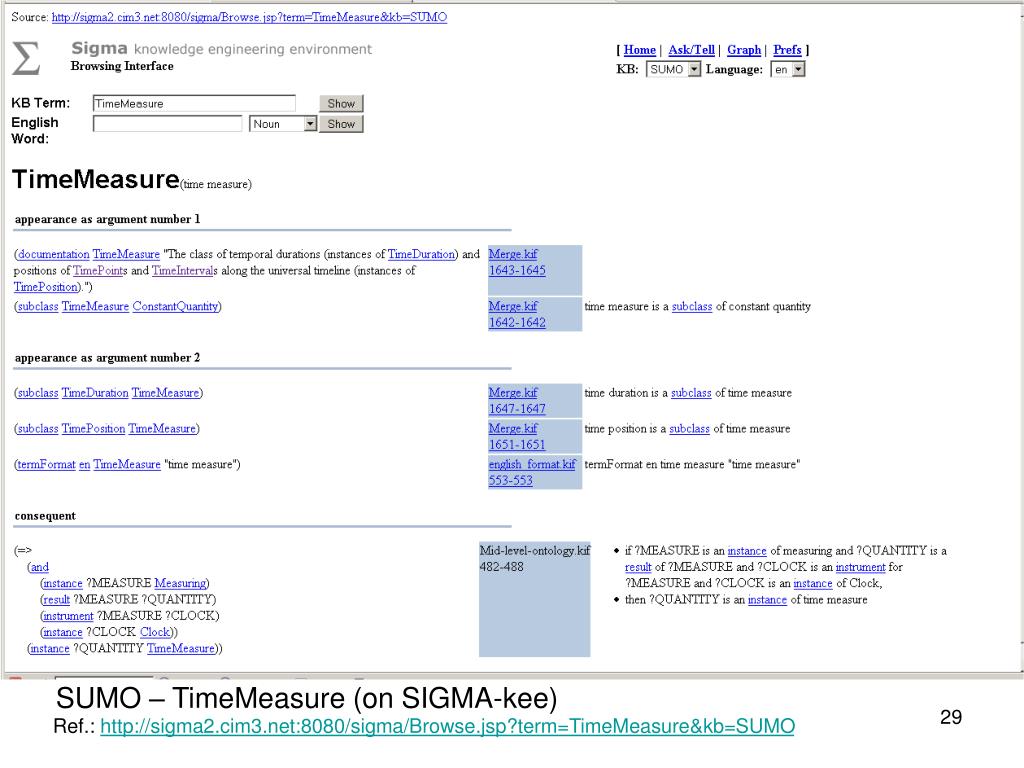1024x768 pixels.
Task: Select Mid-level-ontology.kif 482-488 text
Action: (x=534, y=558)
